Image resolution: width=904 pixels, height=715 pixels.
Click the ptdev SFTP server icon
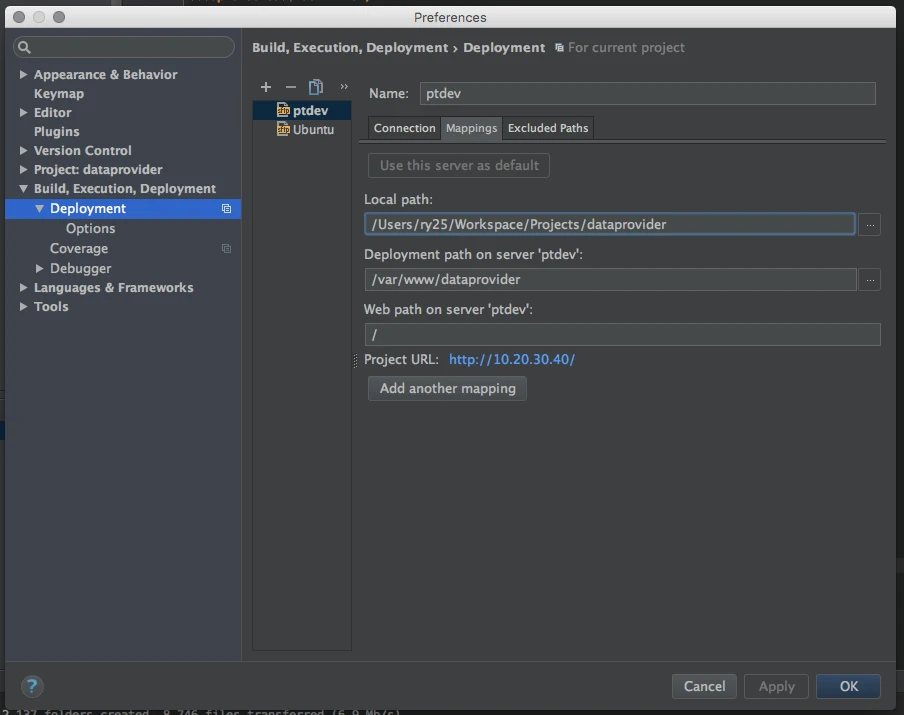click(x=283, y=110)
